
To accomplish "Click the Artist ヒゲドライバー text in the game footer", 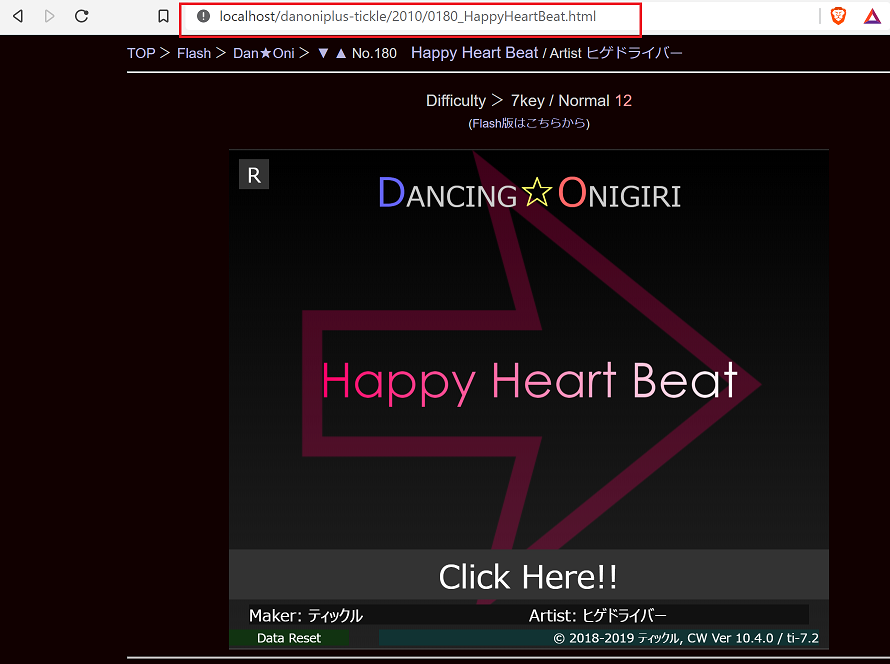I will tap(598, 615).
